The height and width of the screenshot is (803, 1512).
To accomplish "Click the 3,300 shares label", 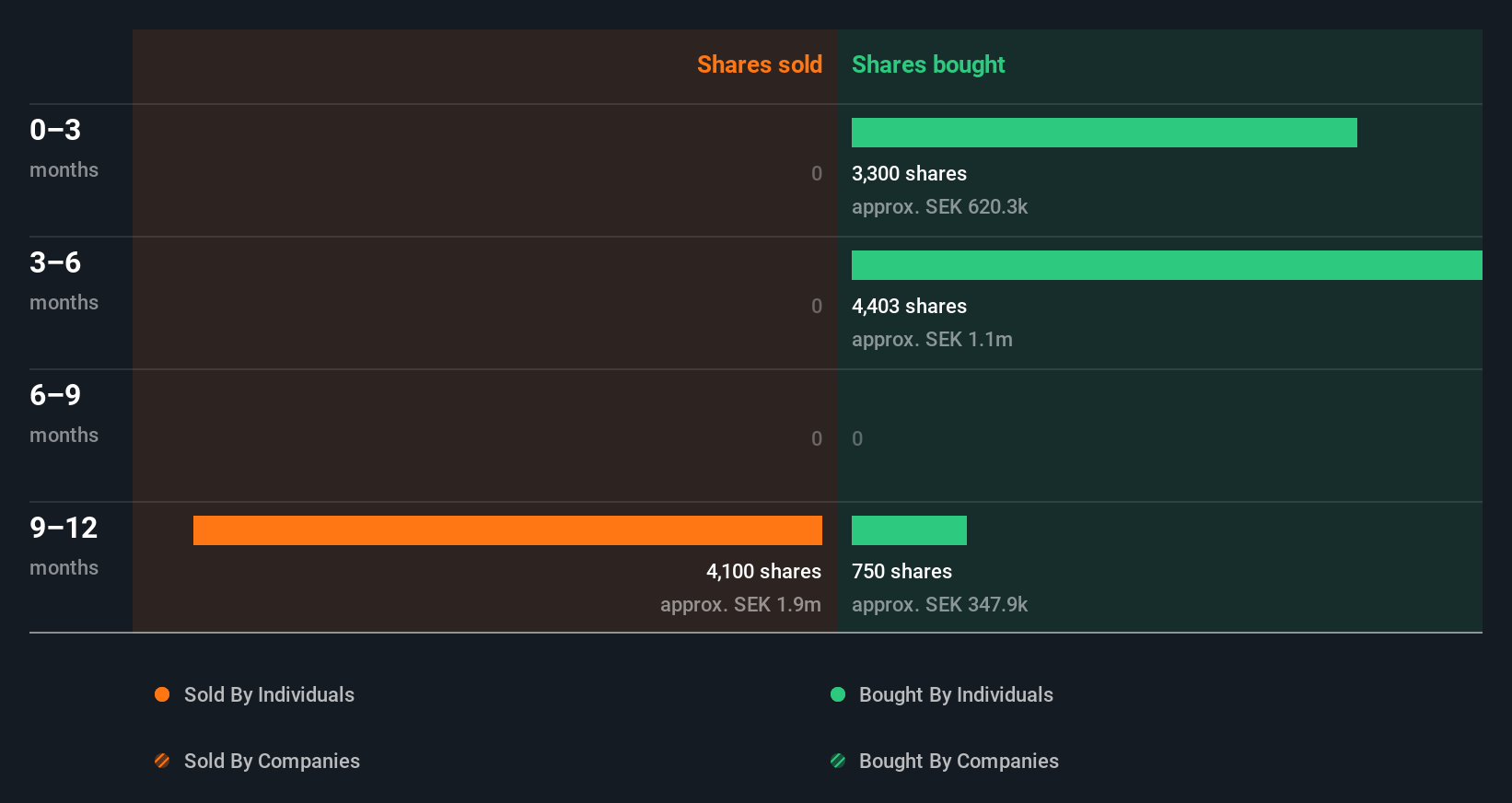I will (909, 173).
